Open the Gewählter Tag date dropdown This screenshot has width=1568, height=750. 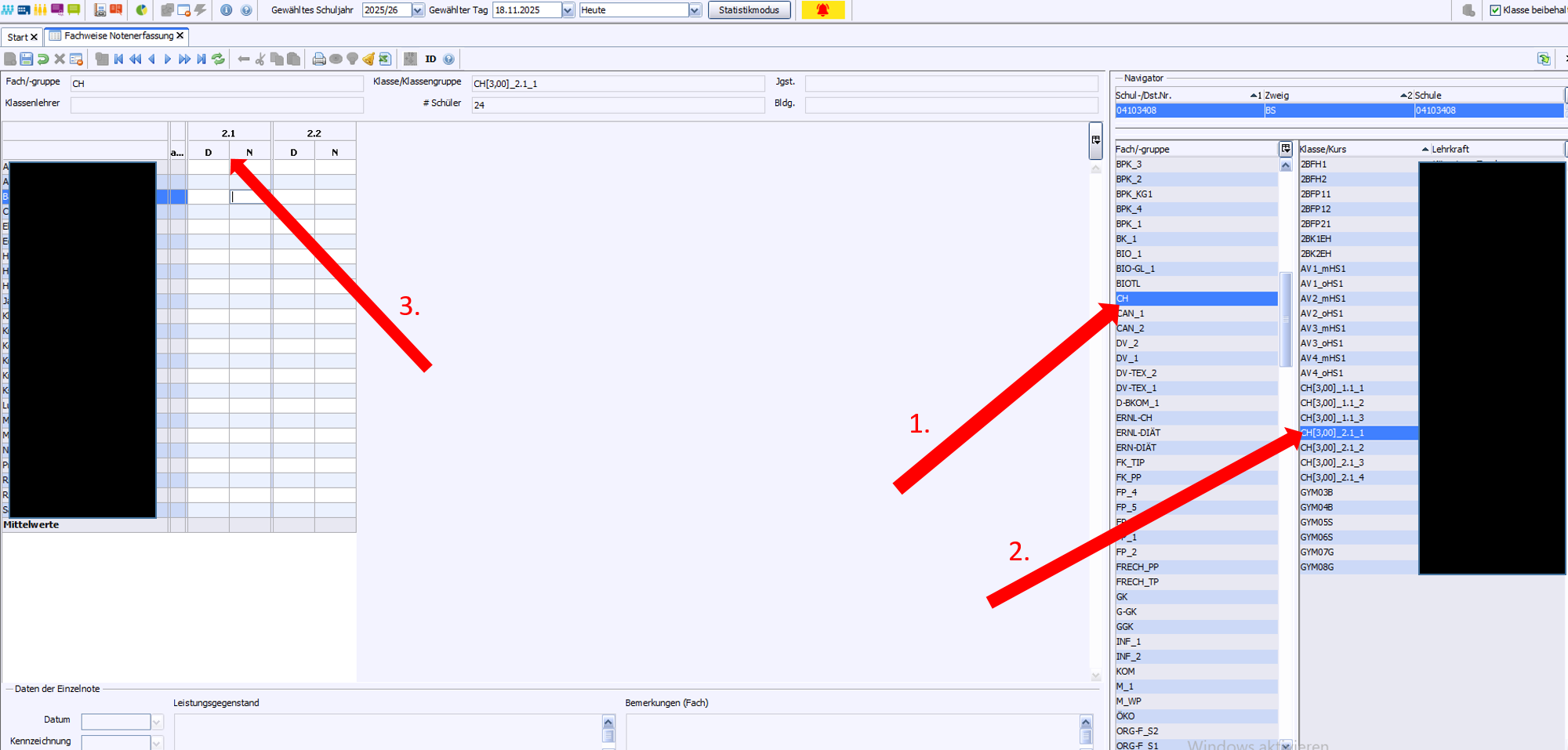(x=568, y=10)
